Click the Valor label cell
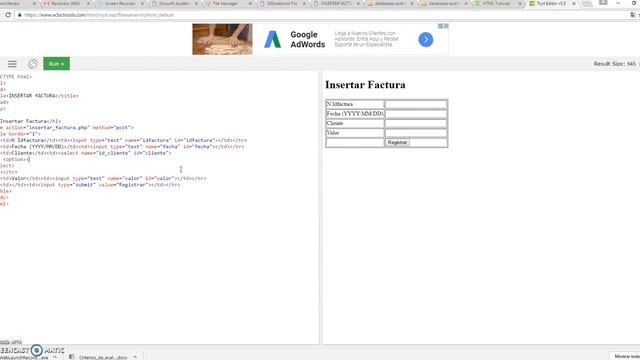640x360 pixels. click(355, 133)
